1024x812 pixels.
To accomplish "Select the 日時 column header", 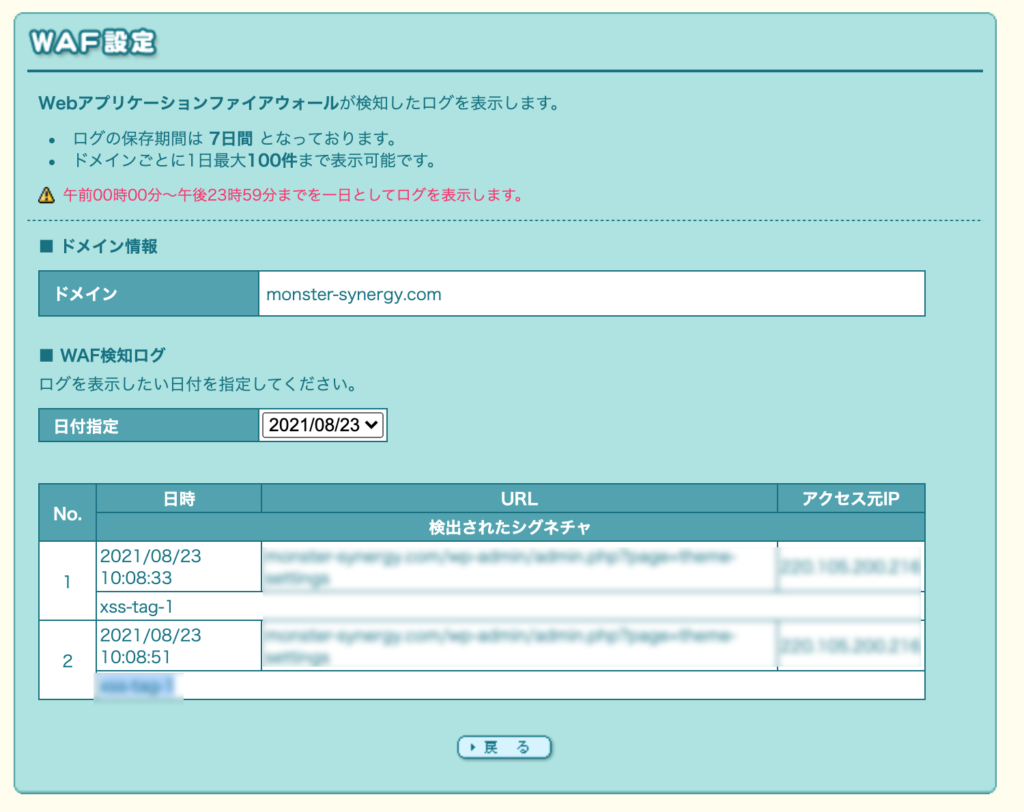I will 178,499.
